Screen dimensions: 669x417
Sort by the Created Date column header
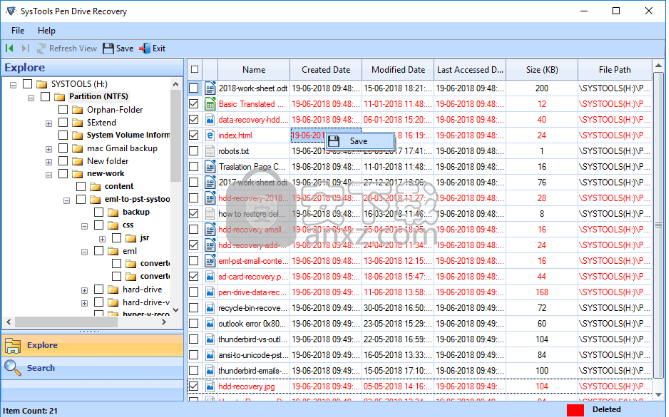(x=326, y=70)
